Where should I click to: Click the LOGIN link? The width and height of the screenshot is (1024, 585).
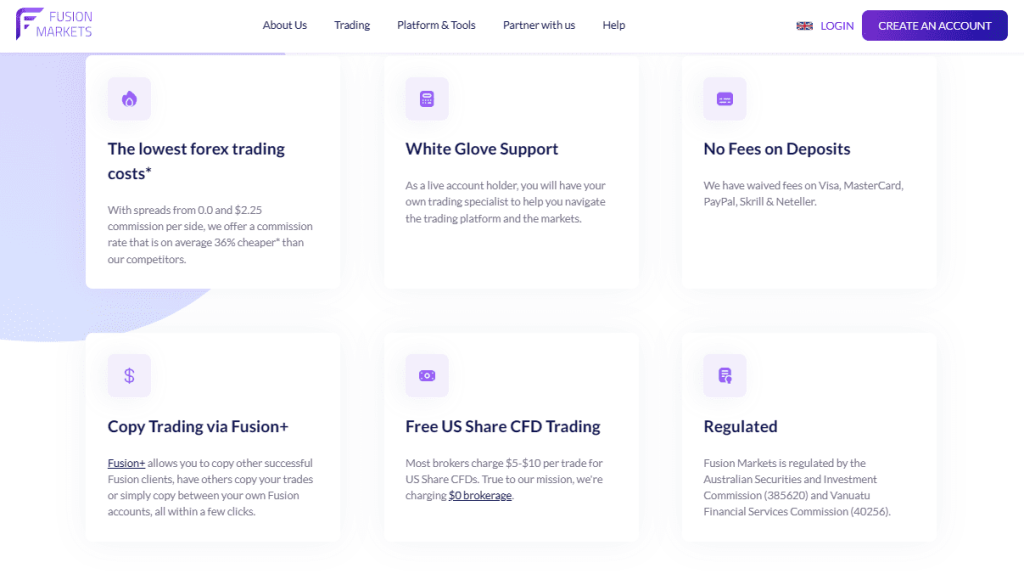pos(837,26)
